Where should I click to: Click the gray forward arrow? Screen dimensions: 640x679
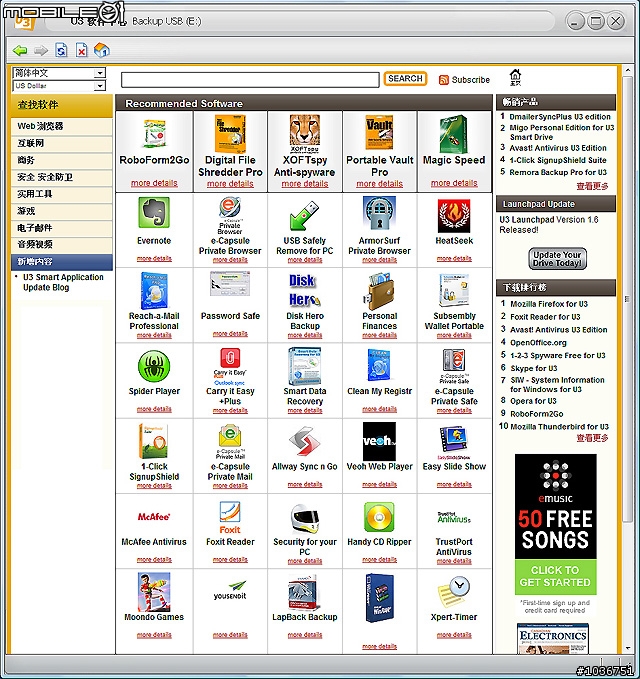coord(41,51)
